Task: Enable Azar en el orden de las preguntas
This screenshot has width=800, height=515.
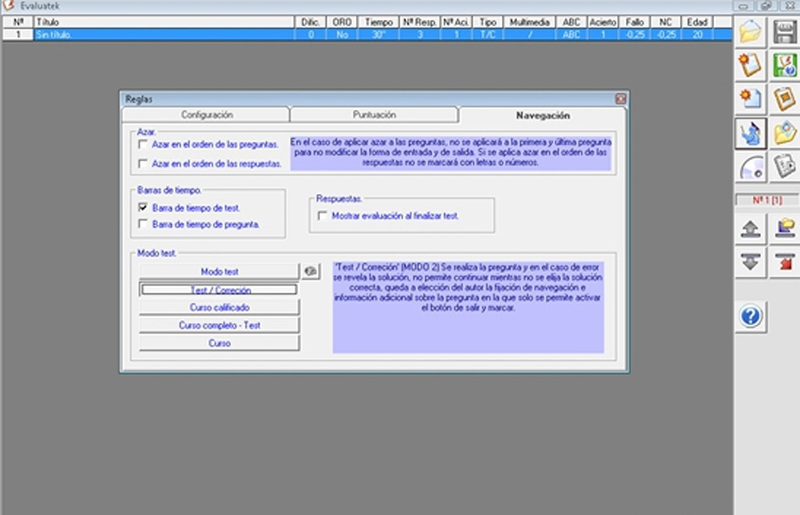Action: 143,144
